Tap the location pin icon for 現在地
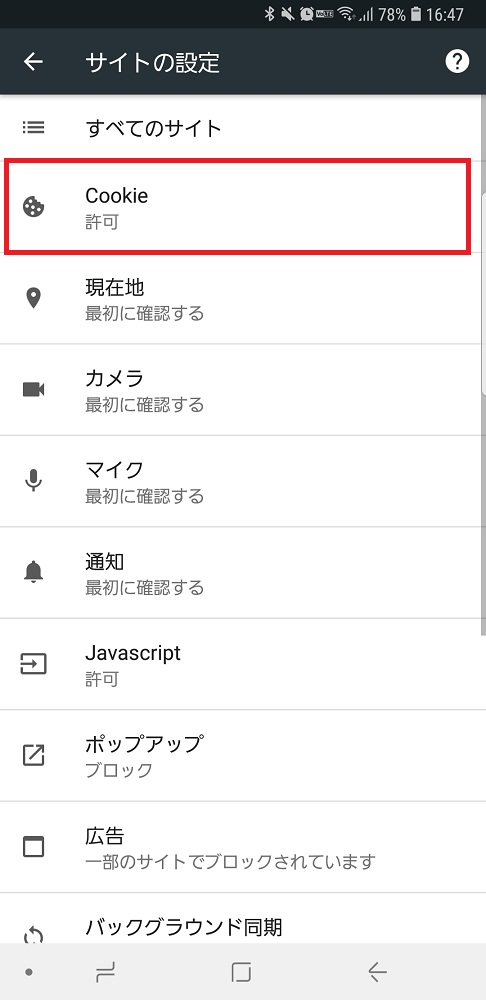 (33, 298)
